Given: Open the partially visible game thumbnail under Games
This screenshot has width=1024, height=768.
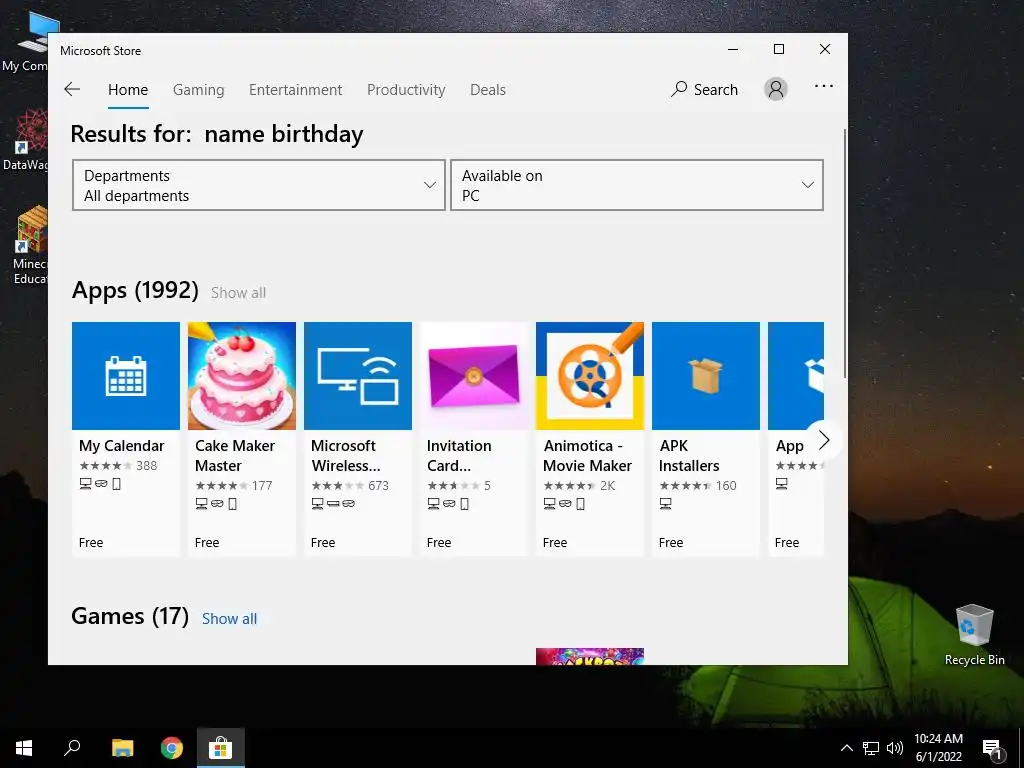Looking at the screenshot, I should point(590,656).
